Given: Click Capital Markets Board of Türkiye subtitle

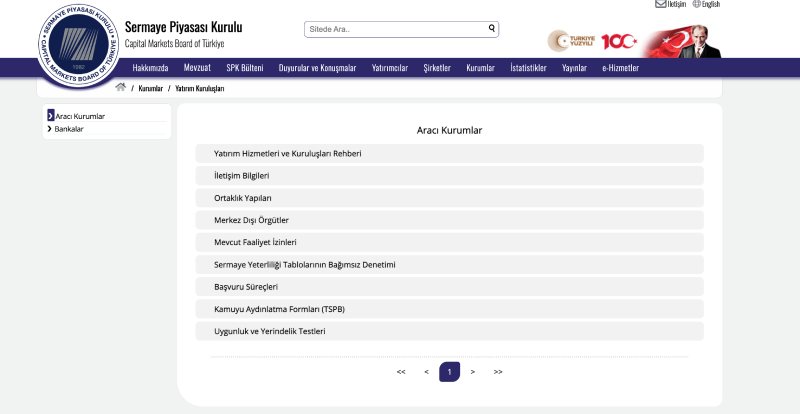Looking at the screenshot, I should pos(174,44).
